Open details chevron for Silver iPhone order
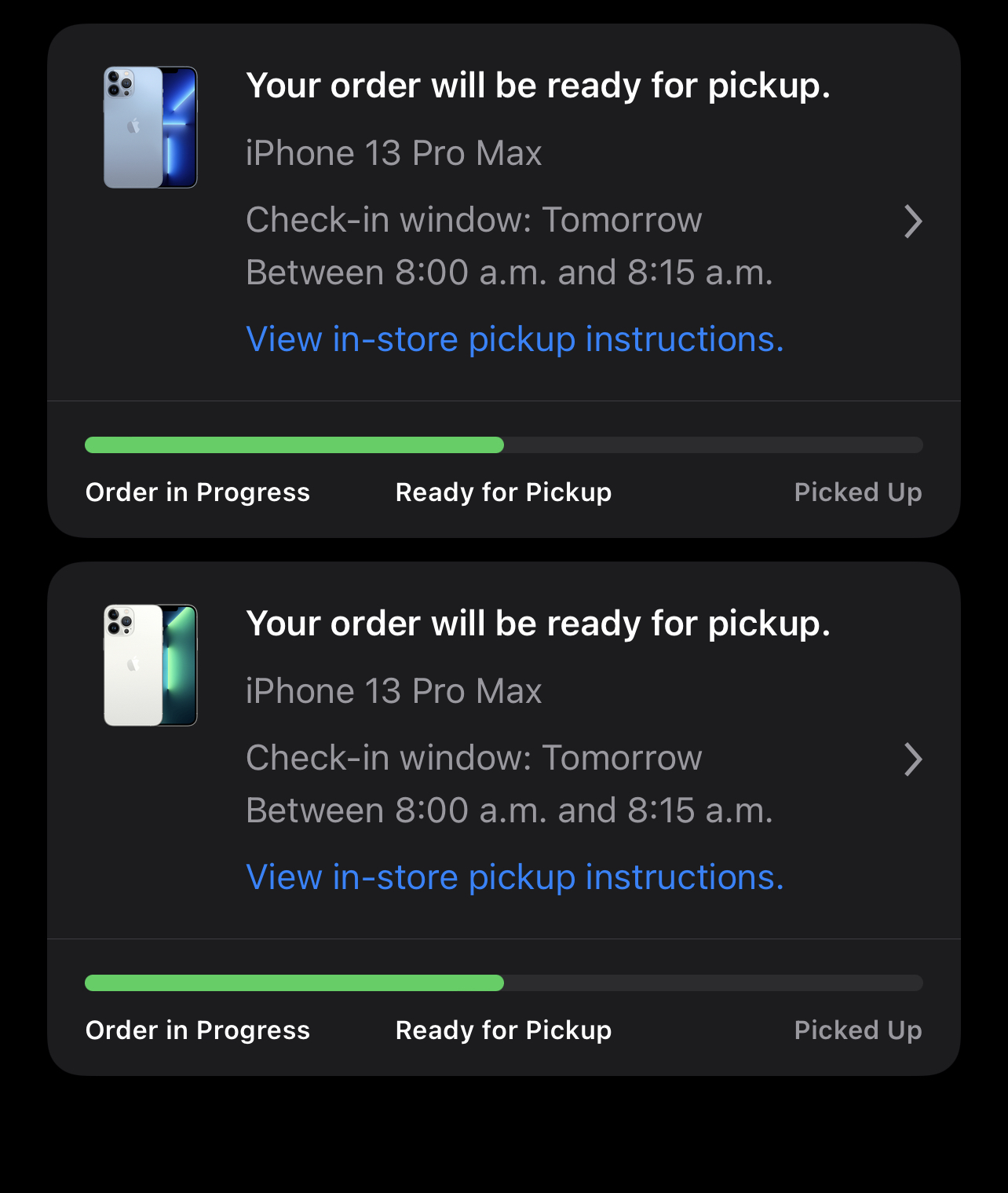The width and height of the screenshot is (1008, 1193). click(912, 759)
